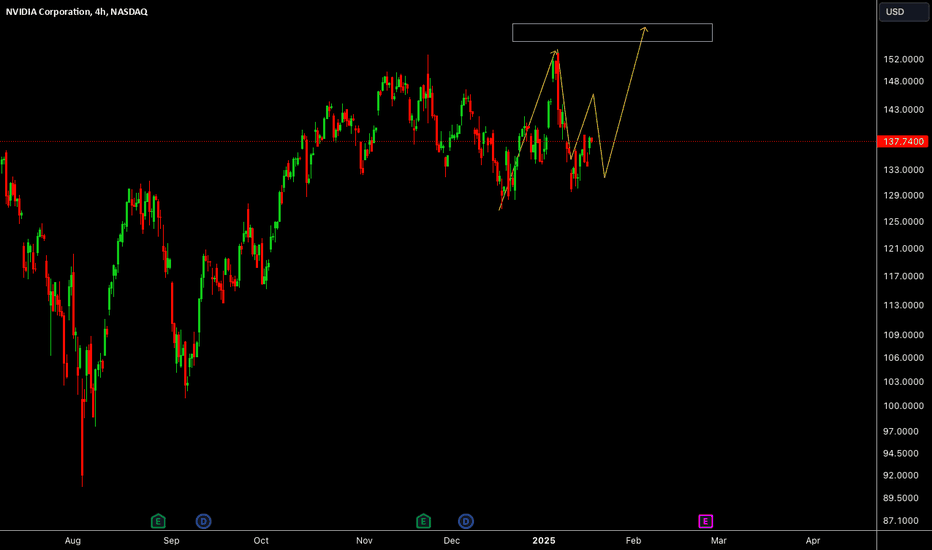Click the blue dividend marker near Sep
The height and width of the screenshot is (550, 932).
[203, 521]
